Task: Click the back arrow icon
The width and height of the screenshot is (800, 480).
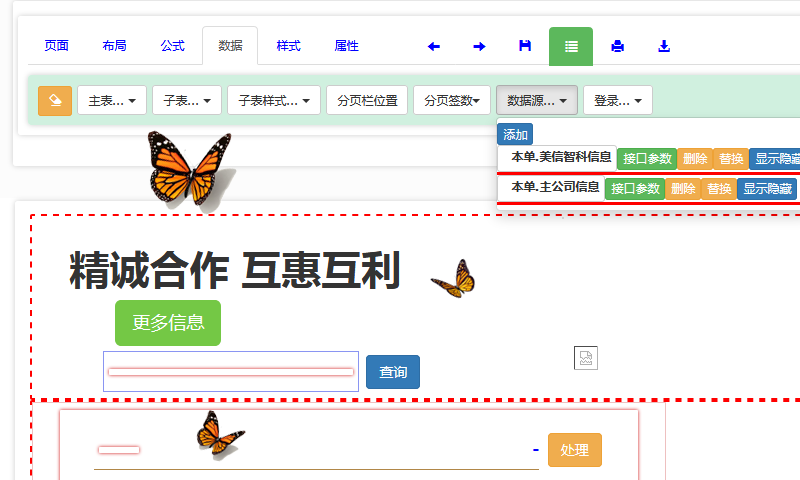Action: click(x=433, y=46)
